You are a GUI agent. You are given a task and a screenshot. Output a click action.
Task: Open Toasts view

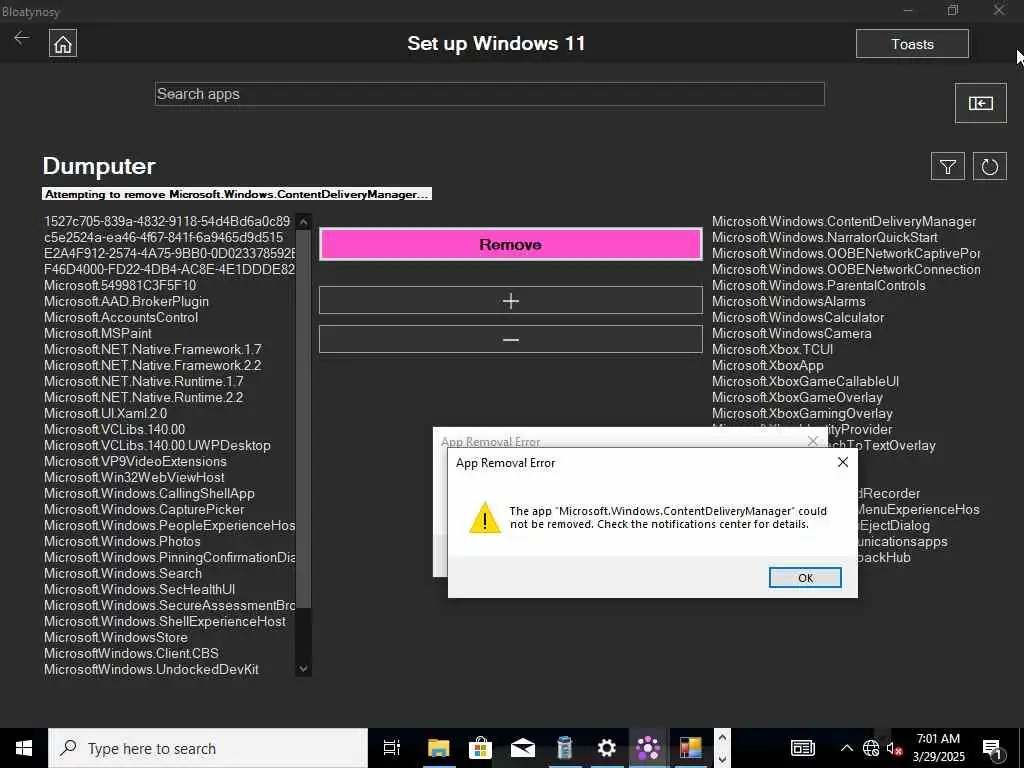click(912, 44)
